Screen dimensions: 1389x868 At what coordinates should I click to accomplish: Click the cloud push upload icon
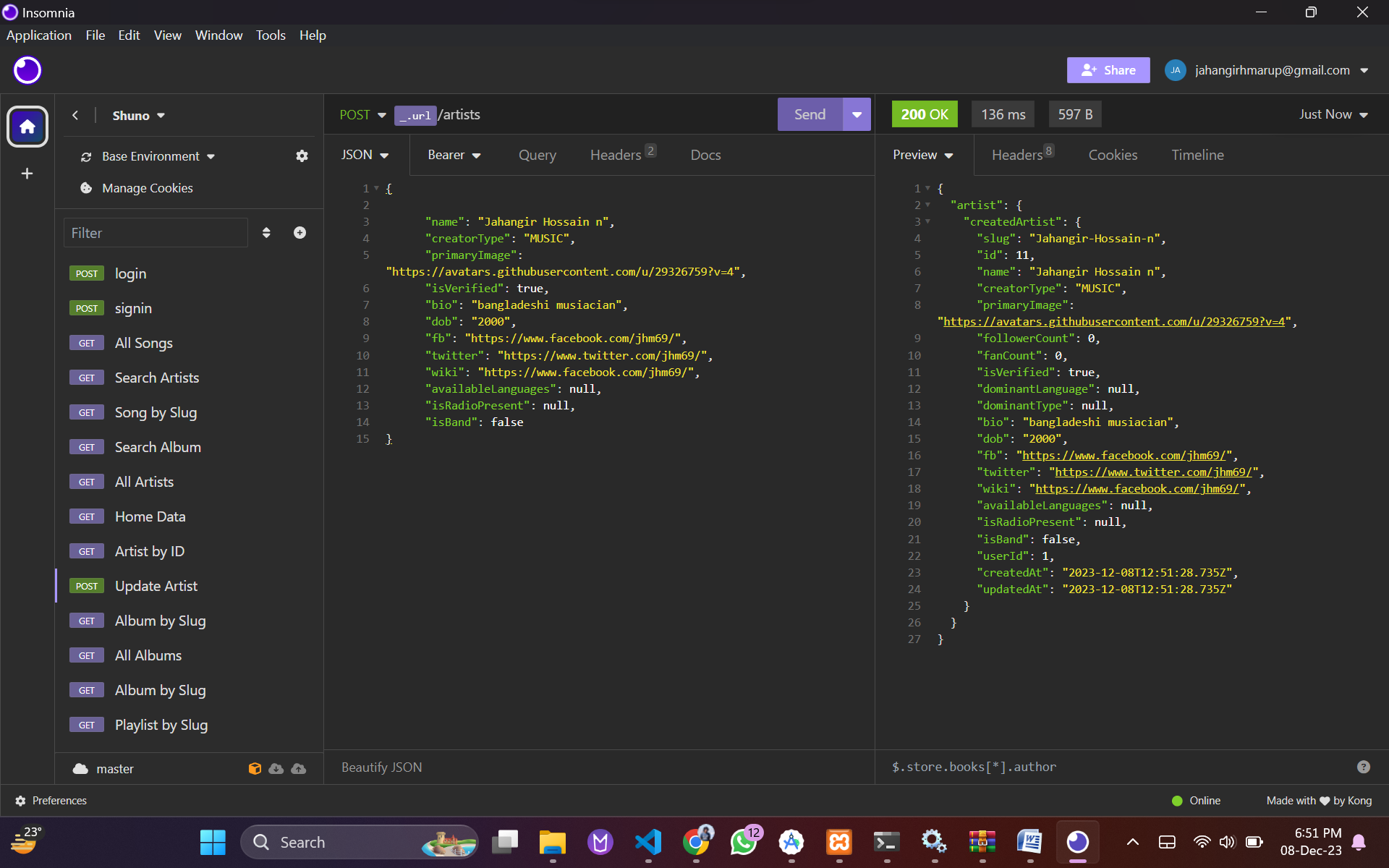(x=299, y=768)
